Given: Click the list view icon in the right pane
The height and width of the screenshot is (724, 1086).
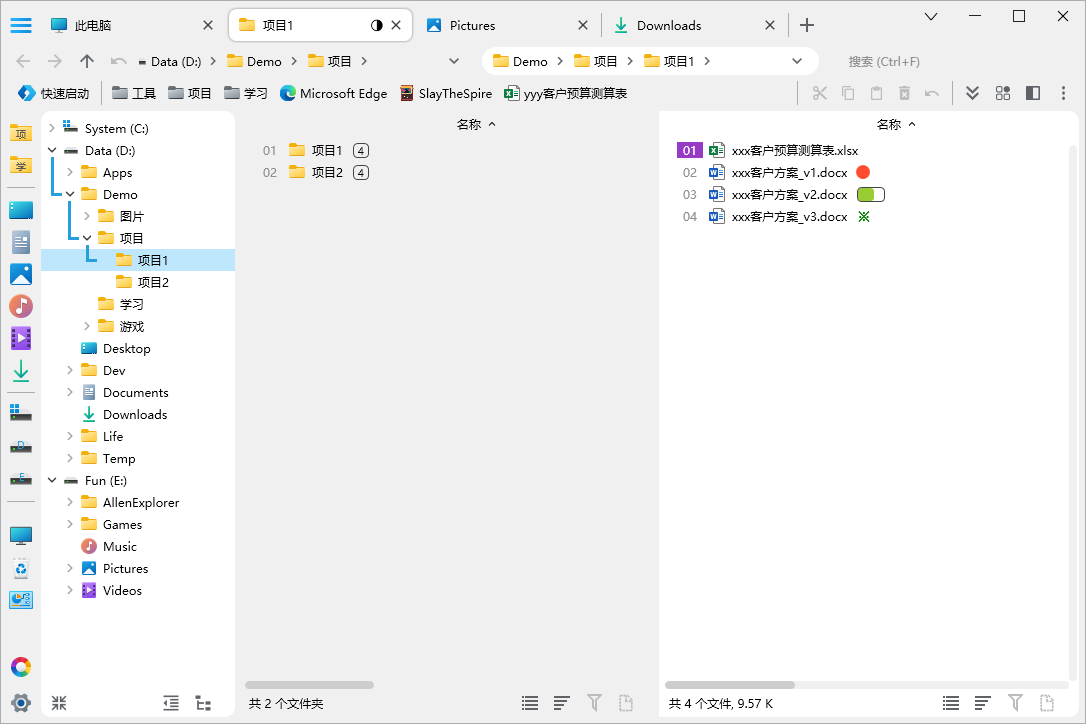Looking at the screenshot, I should click(949, 702).
